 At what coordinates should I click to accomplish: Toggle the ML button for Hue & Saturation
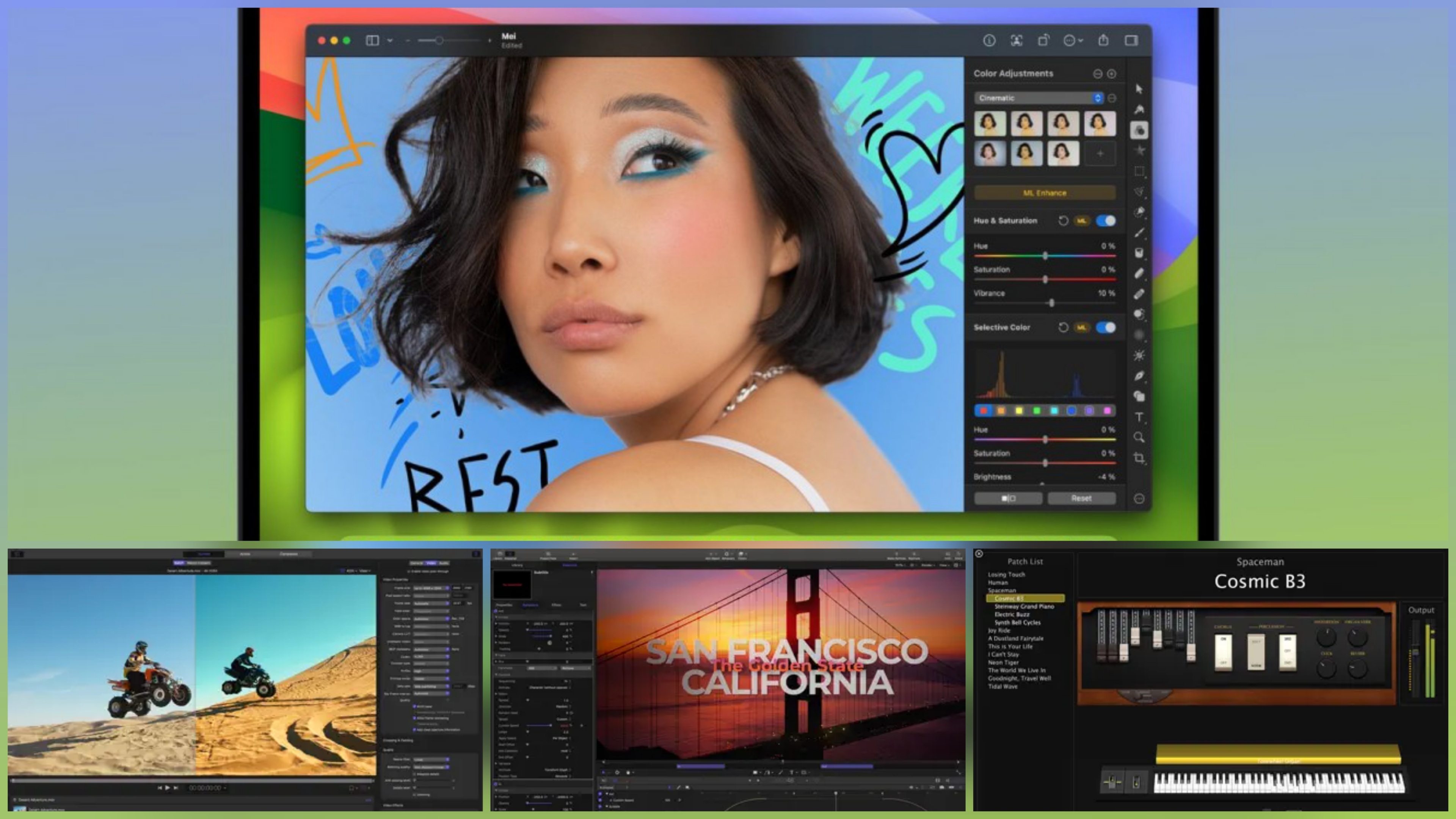pyautogui.click(x=1081, y=220)
